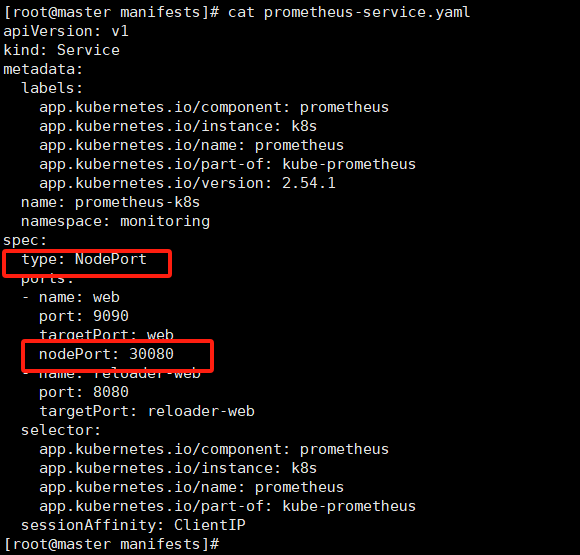Viewport: 580px width, 555px height.
Task: Click the highlighted type: NodePort line
Action: (84, 259)
